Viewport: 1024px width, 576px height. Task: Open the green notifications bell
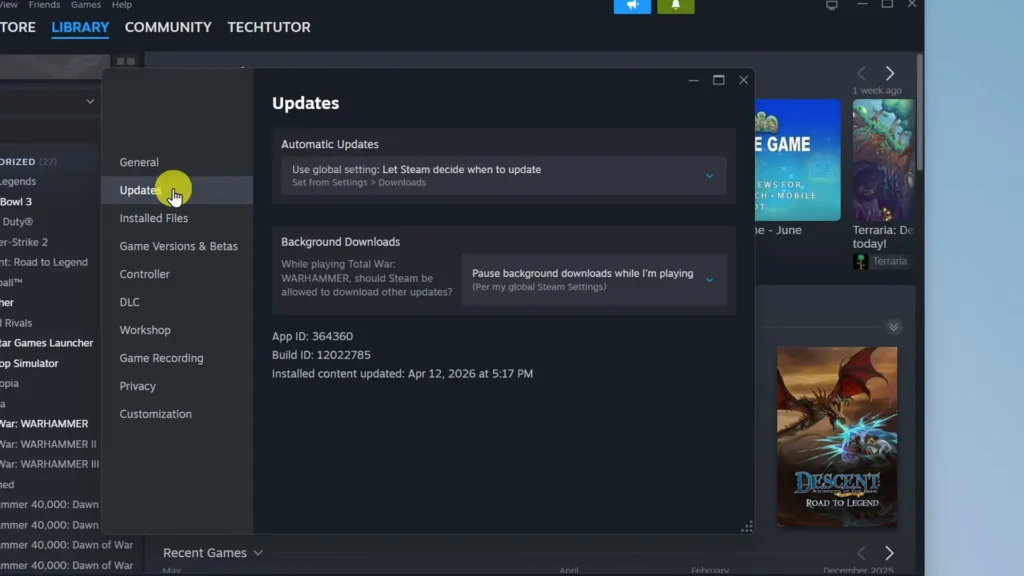[675, 6]
